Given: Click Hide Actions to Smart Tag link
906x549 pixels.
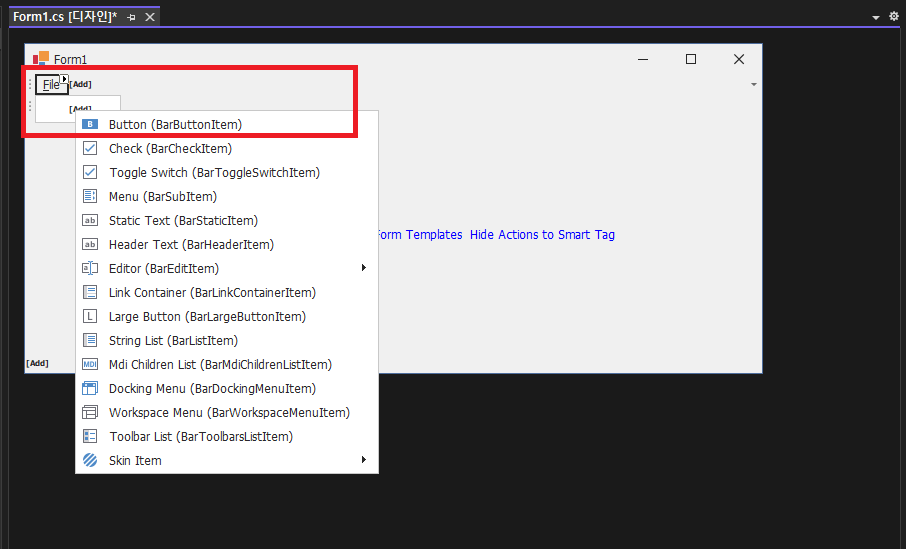Looking at the screenshot, I should 542,235.
